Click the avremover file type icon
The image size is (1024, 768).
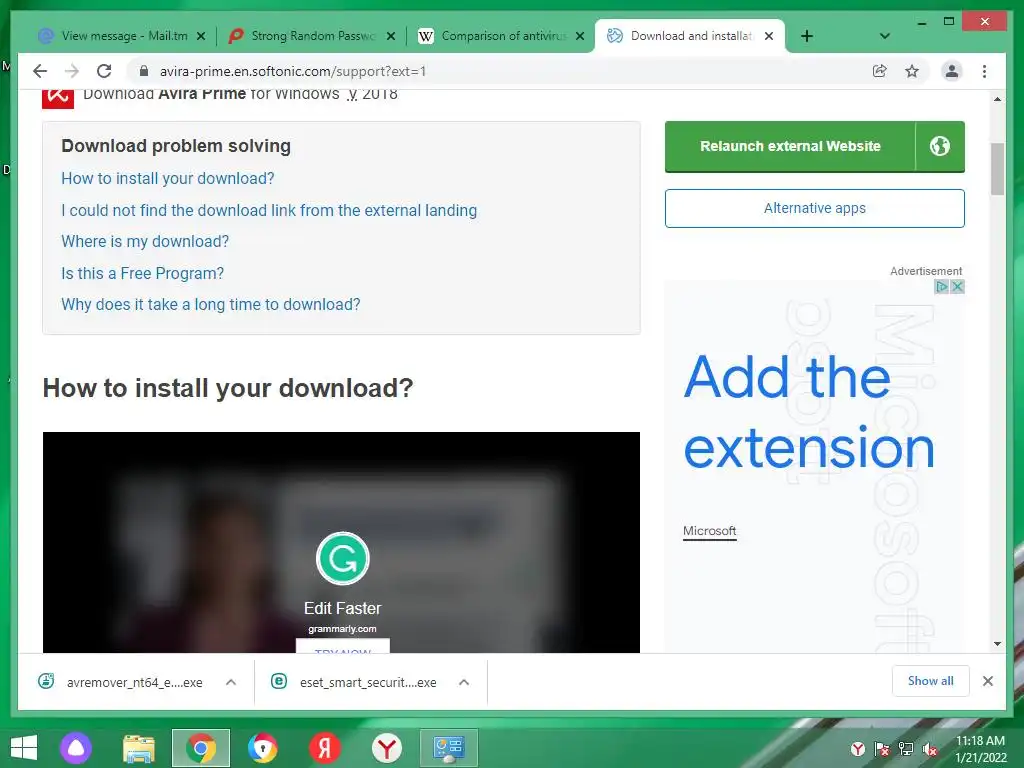[46, 681]
